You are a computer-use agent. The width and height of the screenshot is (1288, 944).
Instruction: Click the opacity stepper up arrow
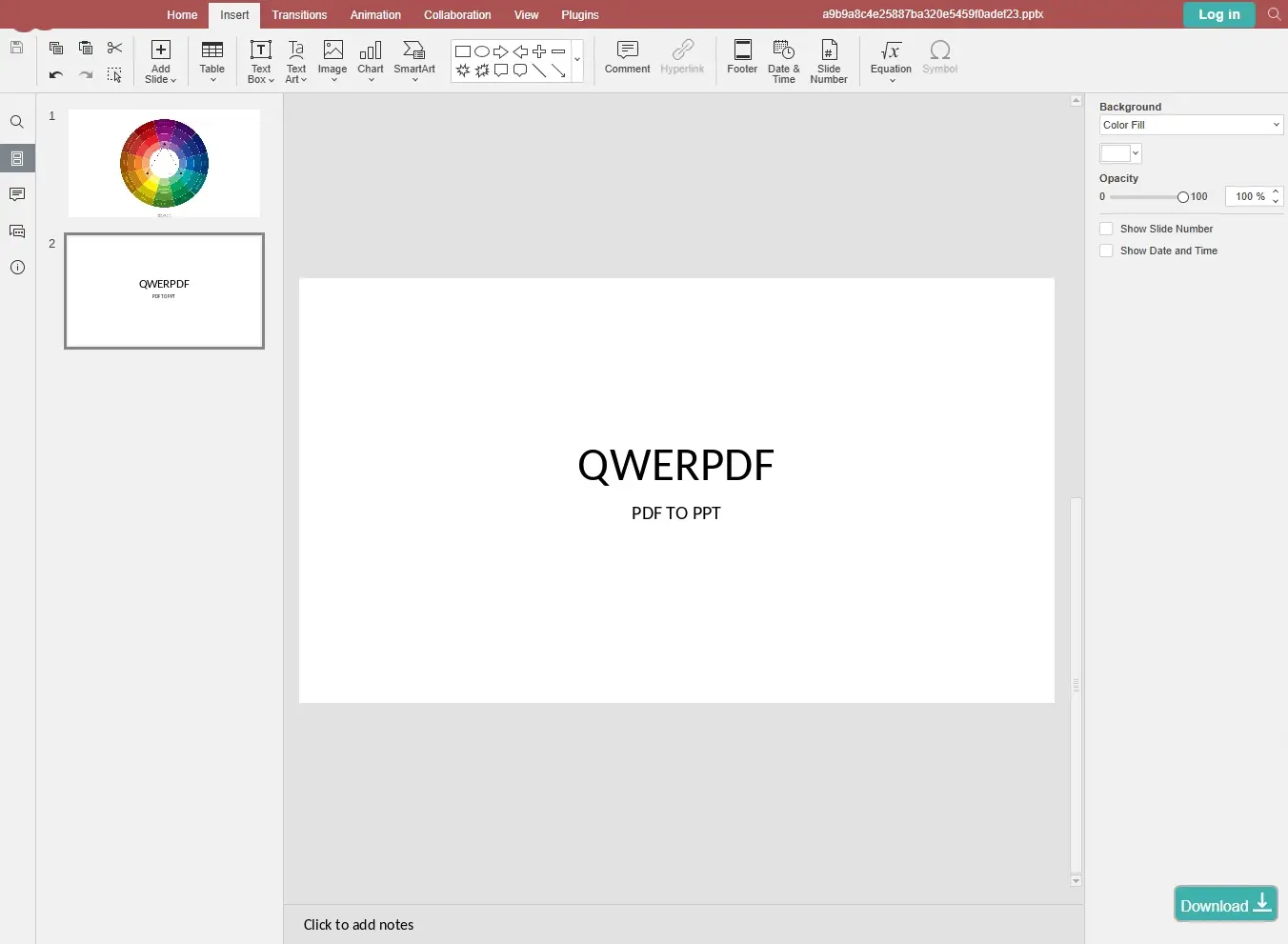pos(1276,191)
